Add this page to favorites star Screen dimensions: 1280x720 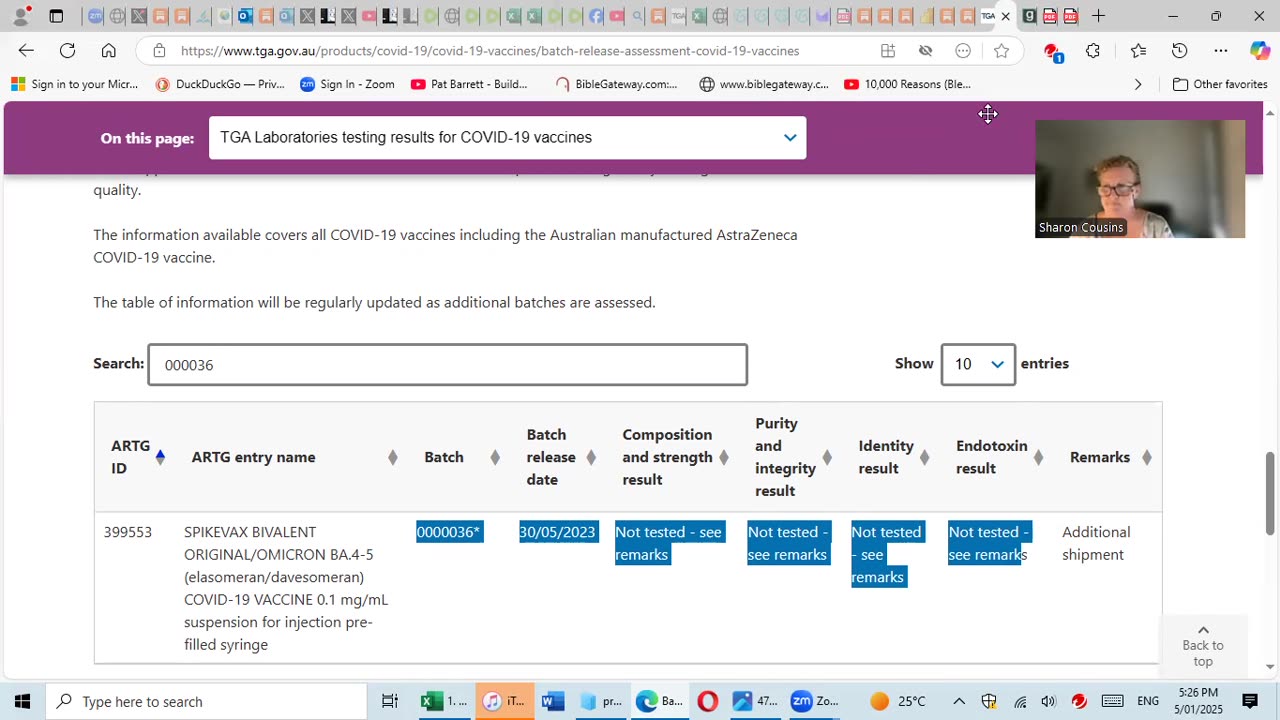click(1001, 51)
